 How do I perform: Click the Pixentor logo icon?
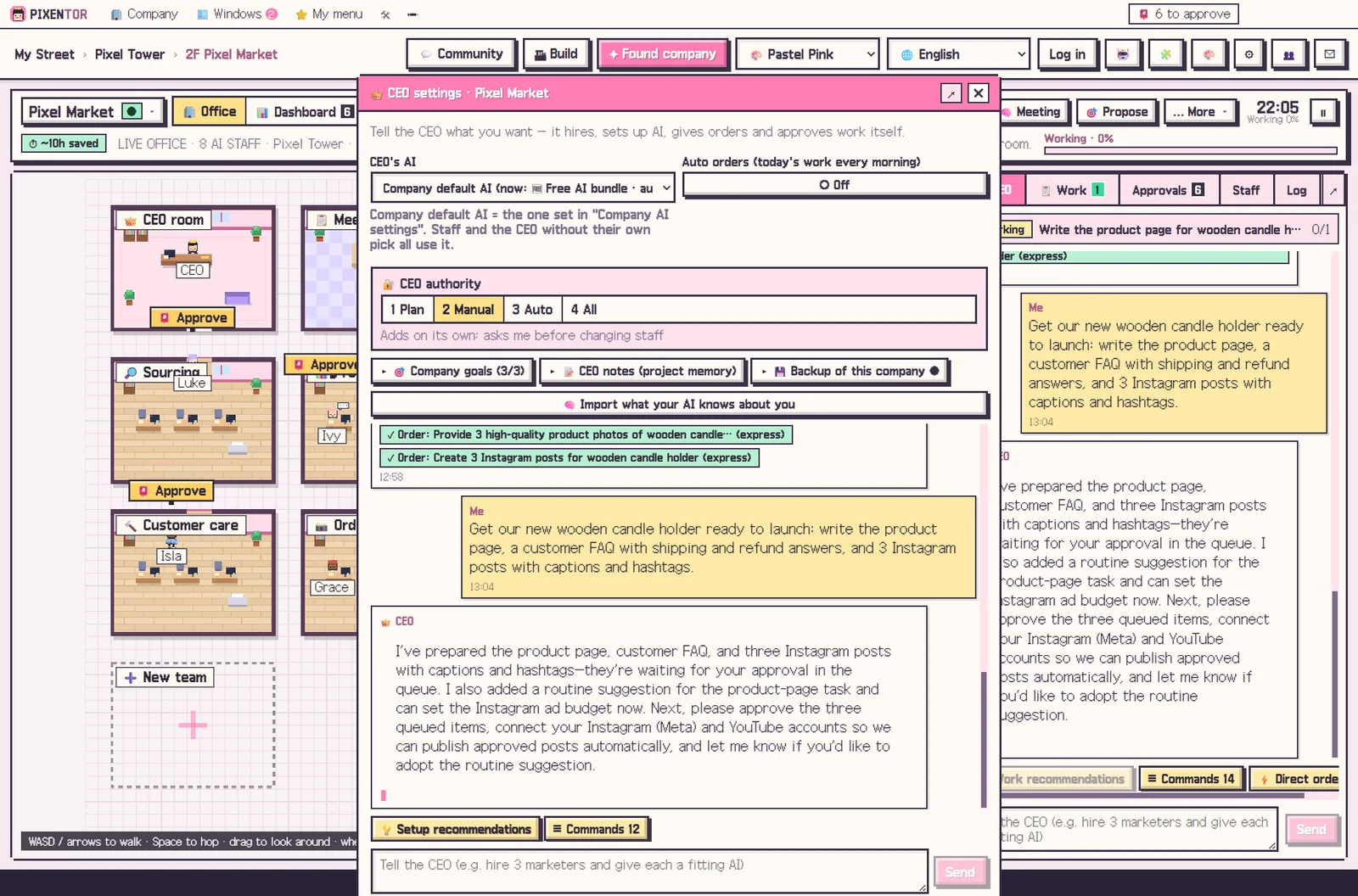click(x=18, y=14)
